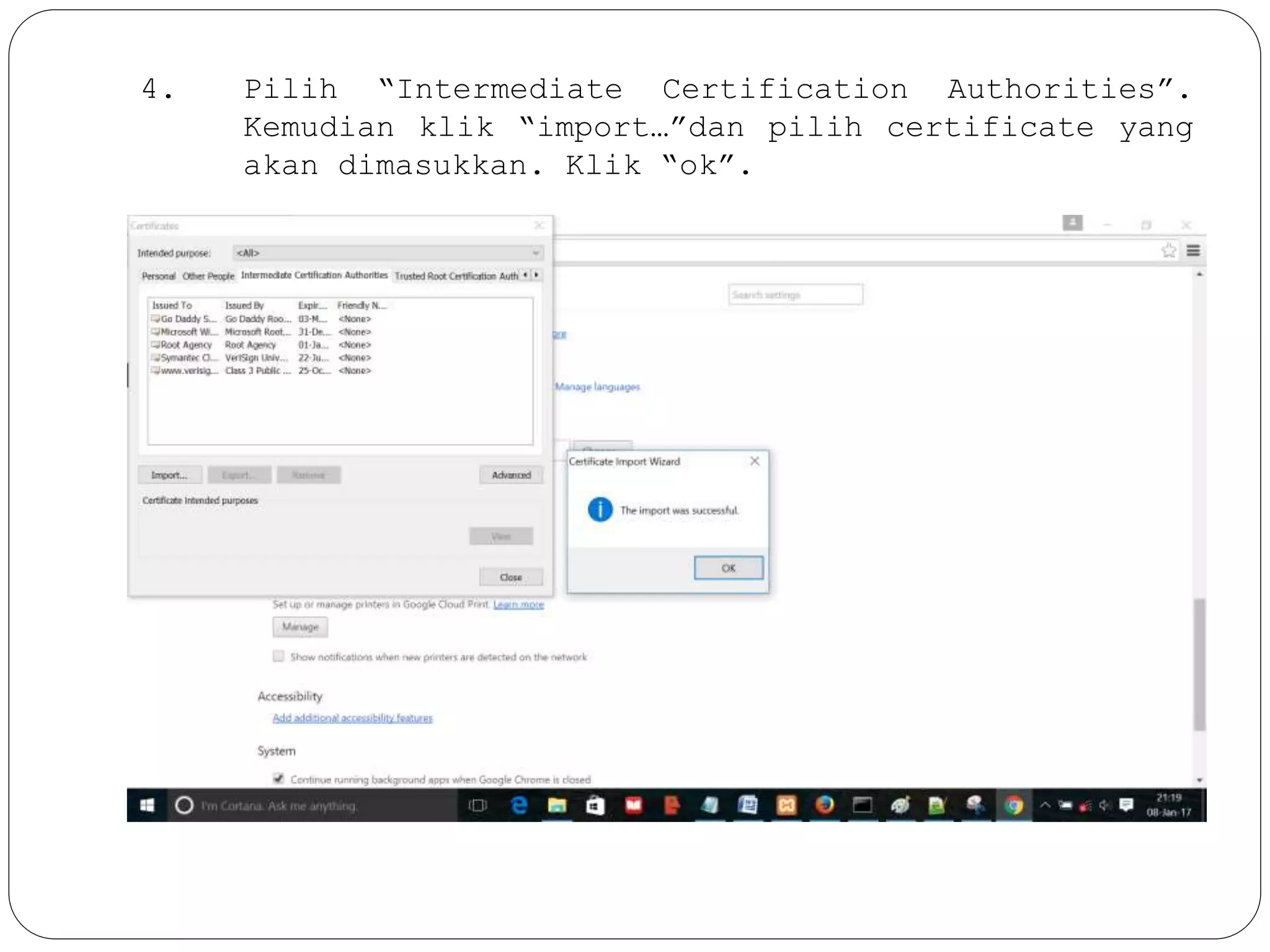This screenshot has height=952, width=1270.
Task: Open Microsoft Word from the taskbar
Action: (x=747, y=805)
